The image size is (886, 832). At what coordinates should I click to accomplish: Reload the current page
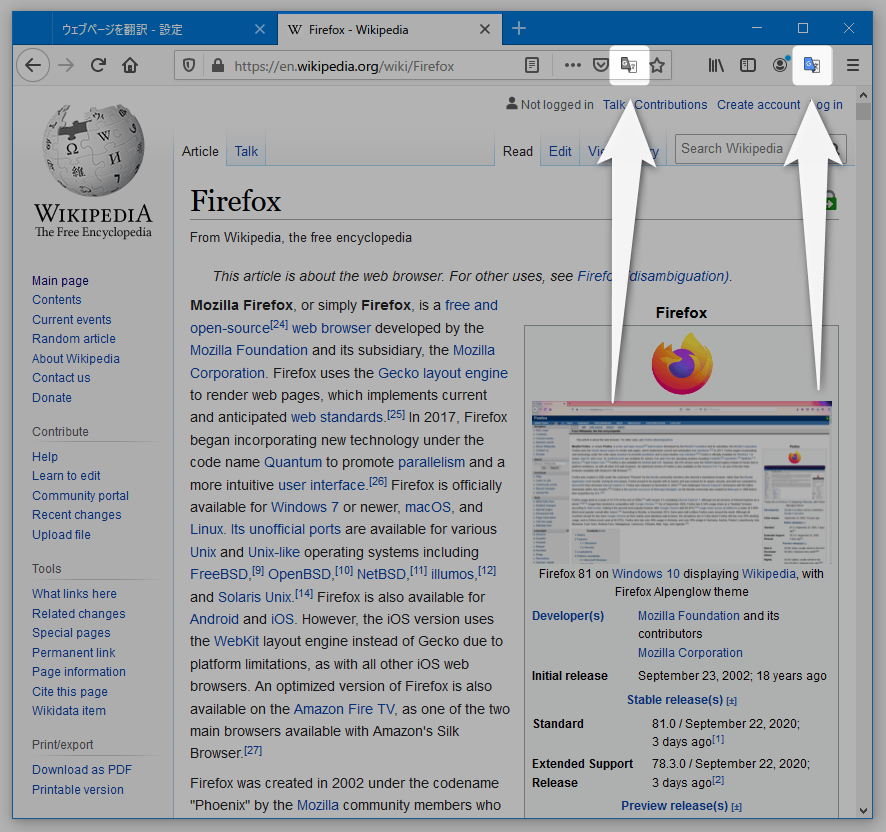point(98,66)
